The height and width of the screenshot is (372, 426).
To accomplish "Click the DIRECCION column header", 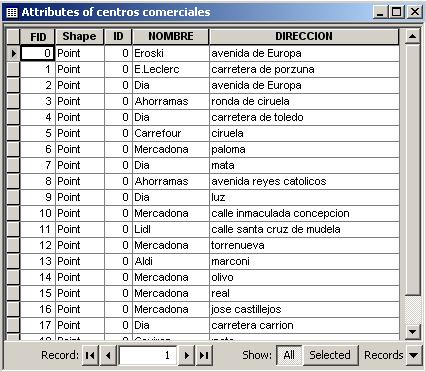I will 304,36.
